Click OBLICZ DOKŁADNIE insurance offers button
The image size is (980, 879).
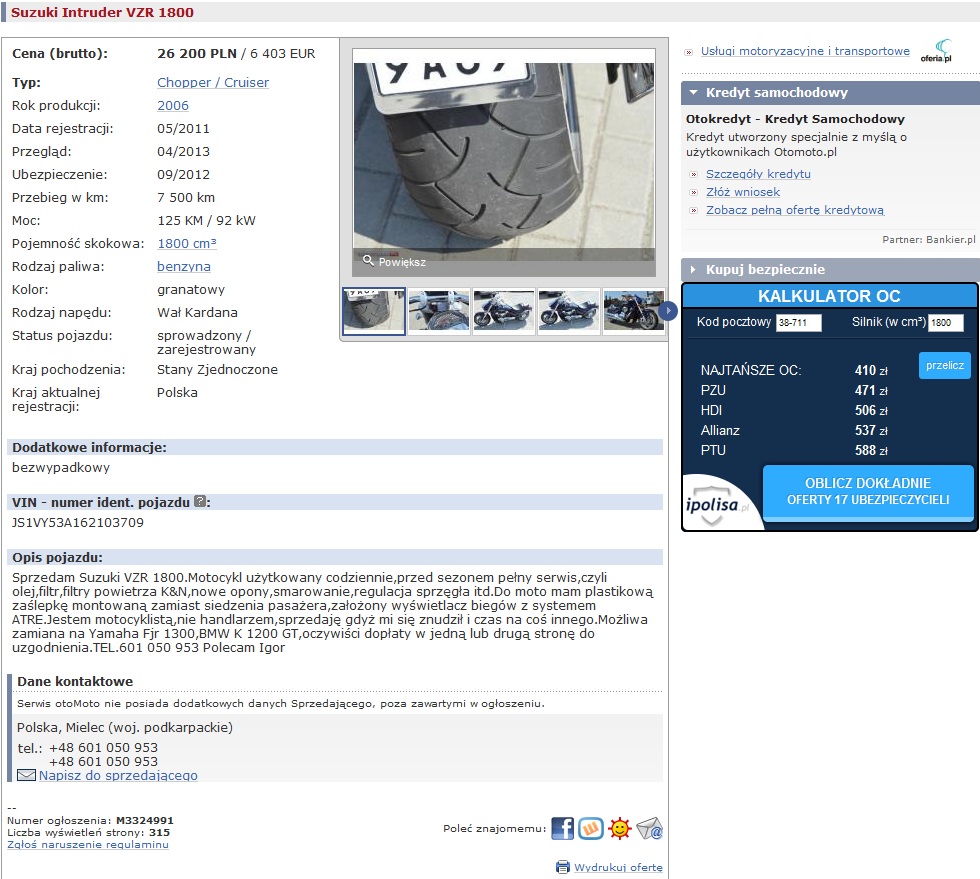point(868,491)
